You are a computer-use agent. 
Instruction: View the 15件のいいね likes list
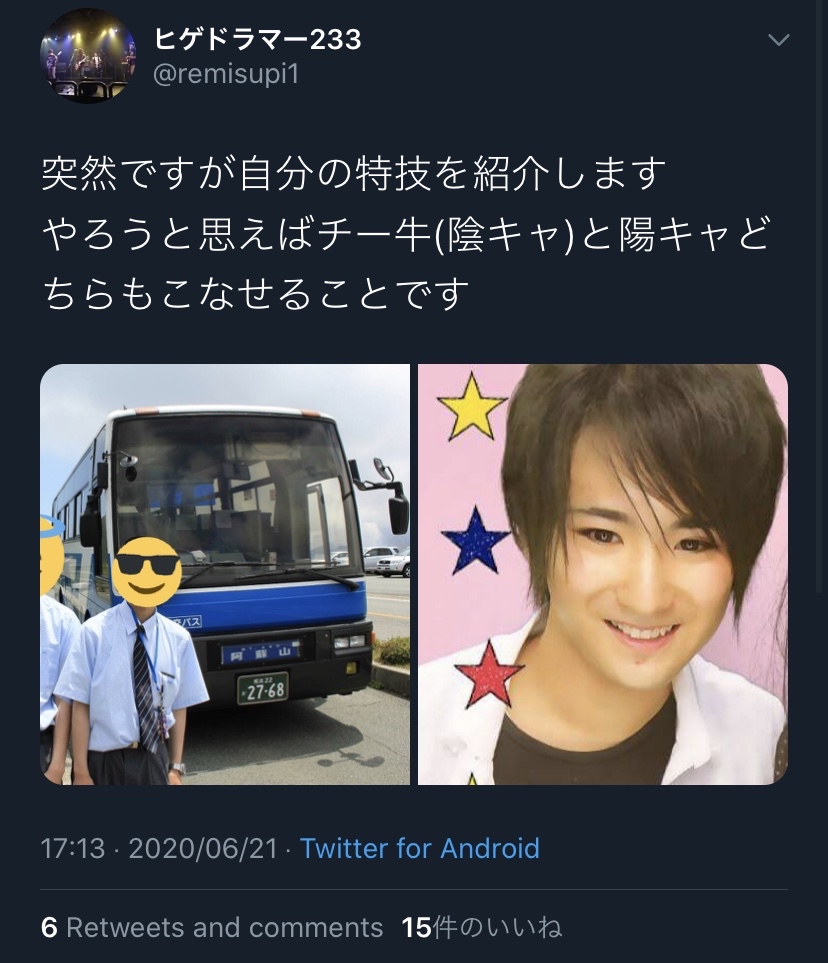click(482, 927)
